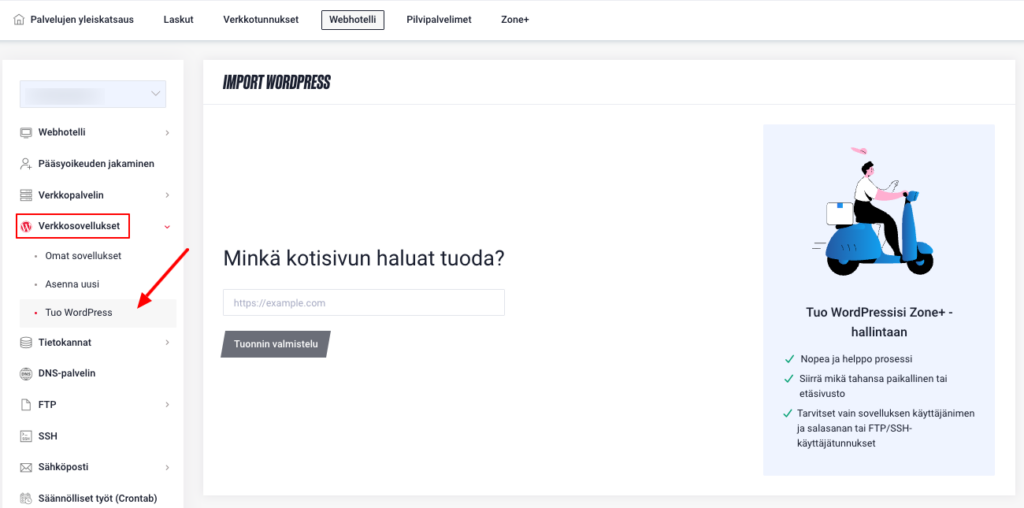The width and height of the screenshot is (1024, 508).
Task: Click the Tietokannat database icon
Action: coord(26,342)
